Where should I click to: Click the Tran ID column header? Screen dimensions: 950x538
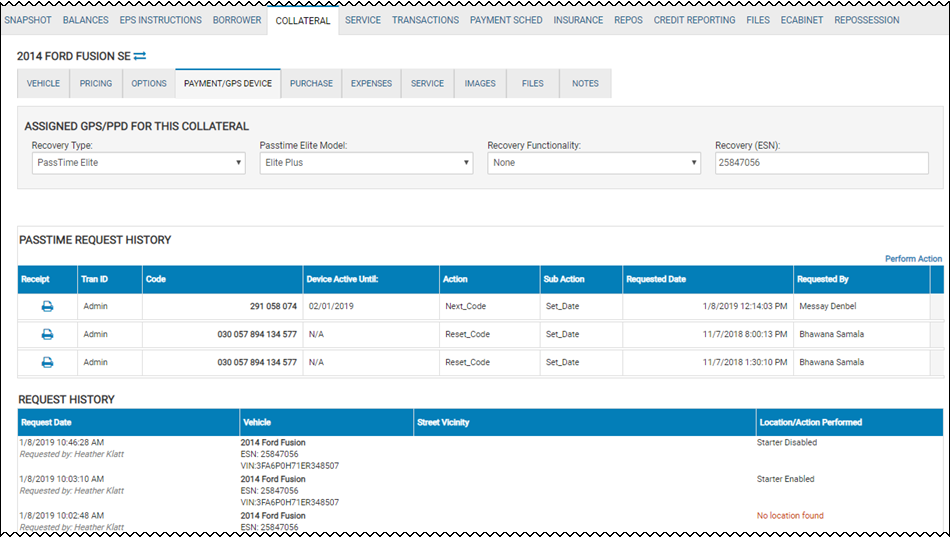(110, 279)
